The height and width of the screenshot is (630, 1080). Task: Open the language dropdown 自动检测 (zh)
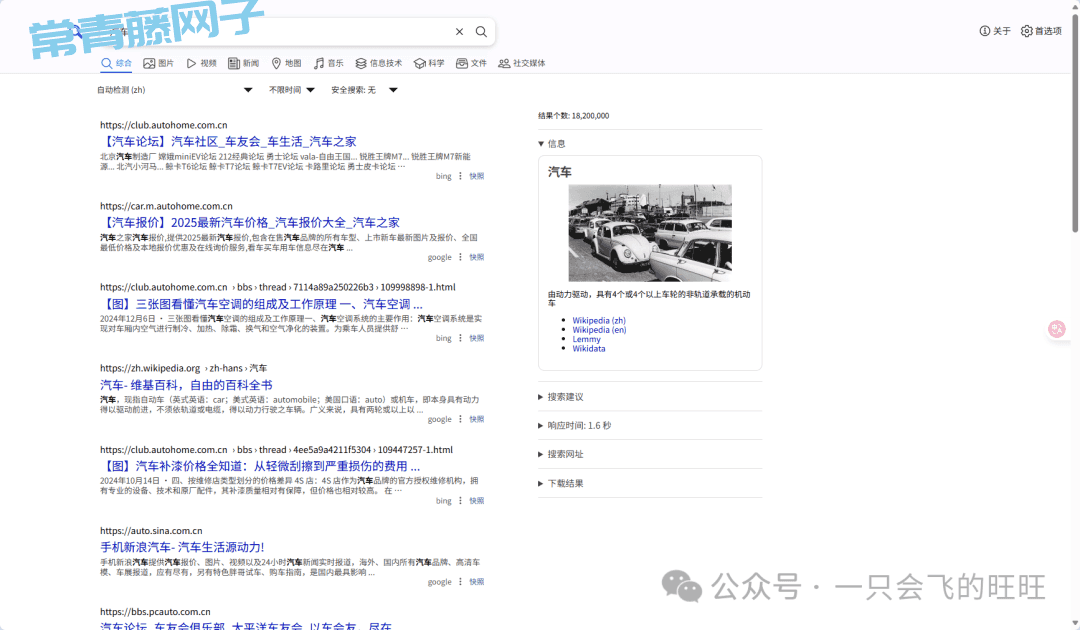tap(175, 90)
